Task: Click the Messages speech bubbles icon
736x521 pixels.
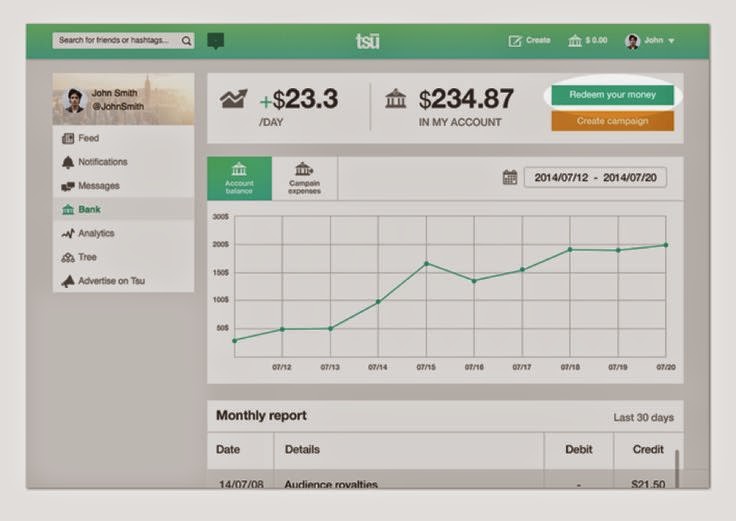Action: pos(68,186)
